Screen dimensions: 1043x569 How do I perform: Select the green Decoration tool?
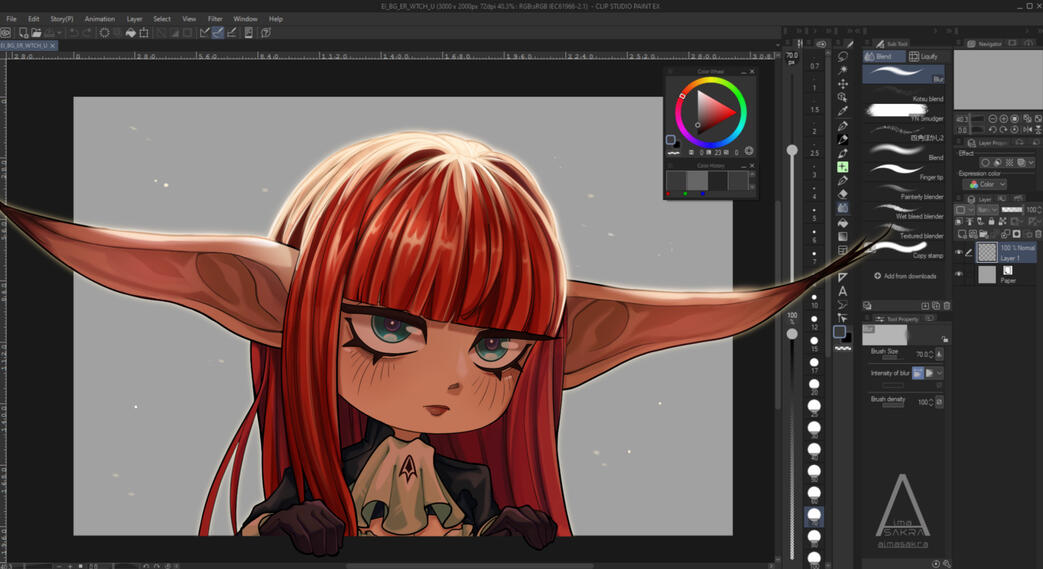point(843,167)
